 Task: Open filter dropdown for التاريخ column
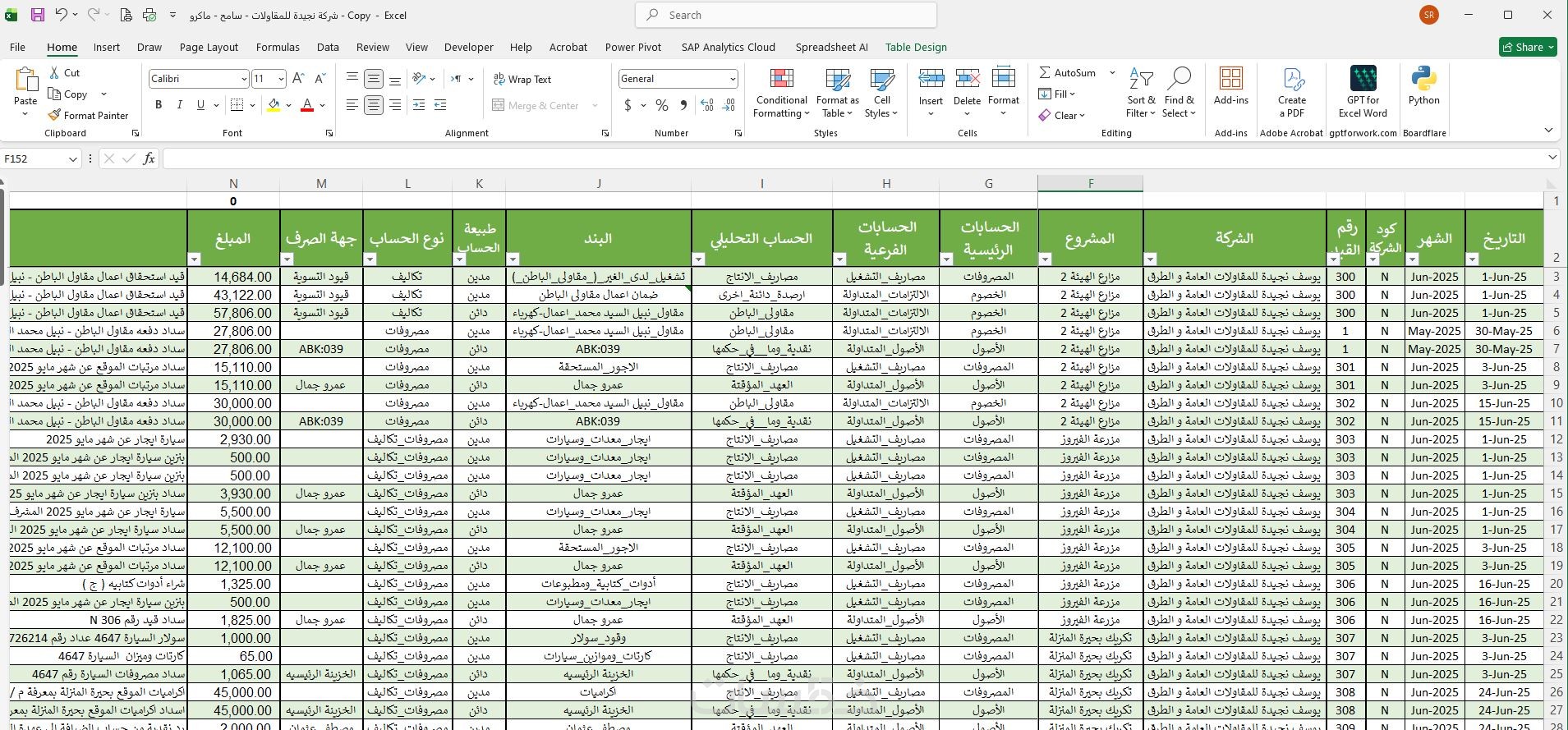pos(1473,259)
